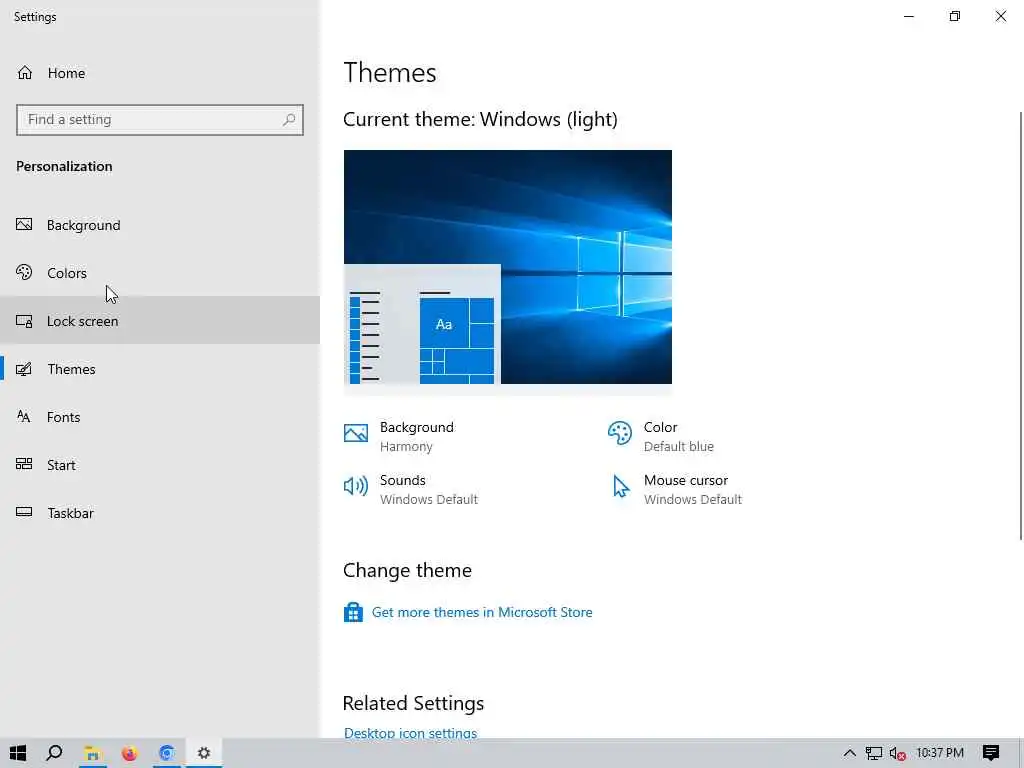This screenshot has height=768, width=1024.
Task: Click the Home house icon
Action: (x=25, y=72)
